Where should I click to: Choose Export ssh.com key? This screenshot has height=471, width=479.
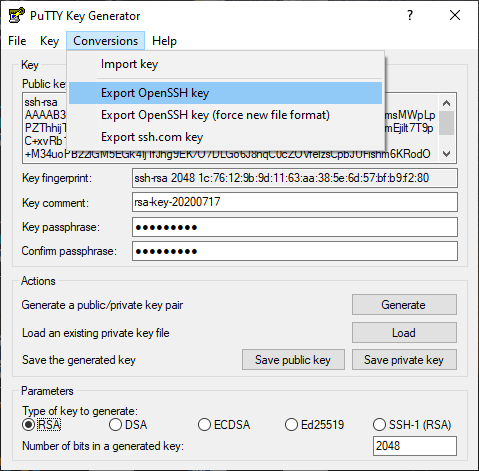click(225, 137)
